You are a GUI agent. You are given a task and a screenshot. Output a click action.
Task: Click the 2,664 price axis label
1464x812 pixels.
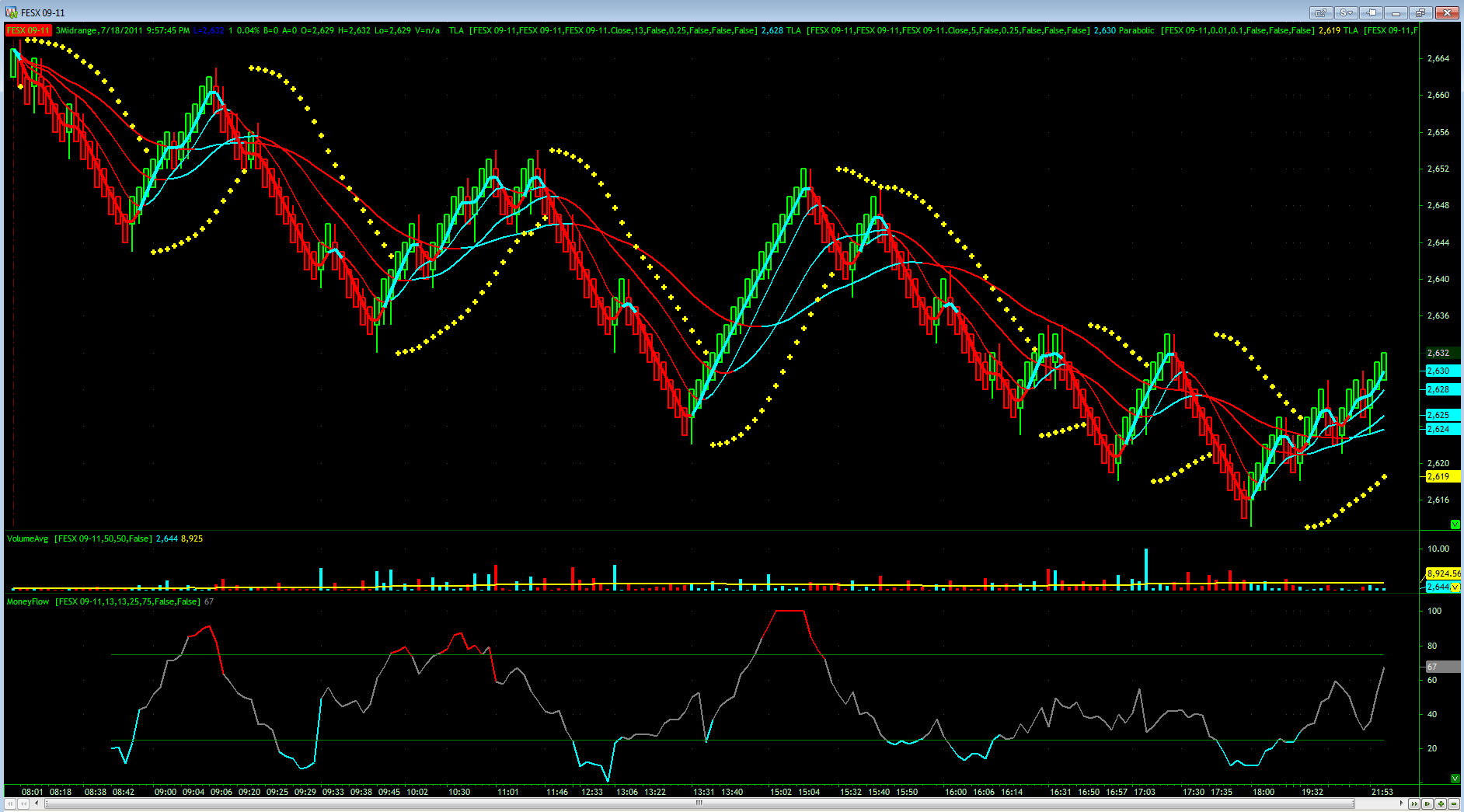click(1438, 58)
